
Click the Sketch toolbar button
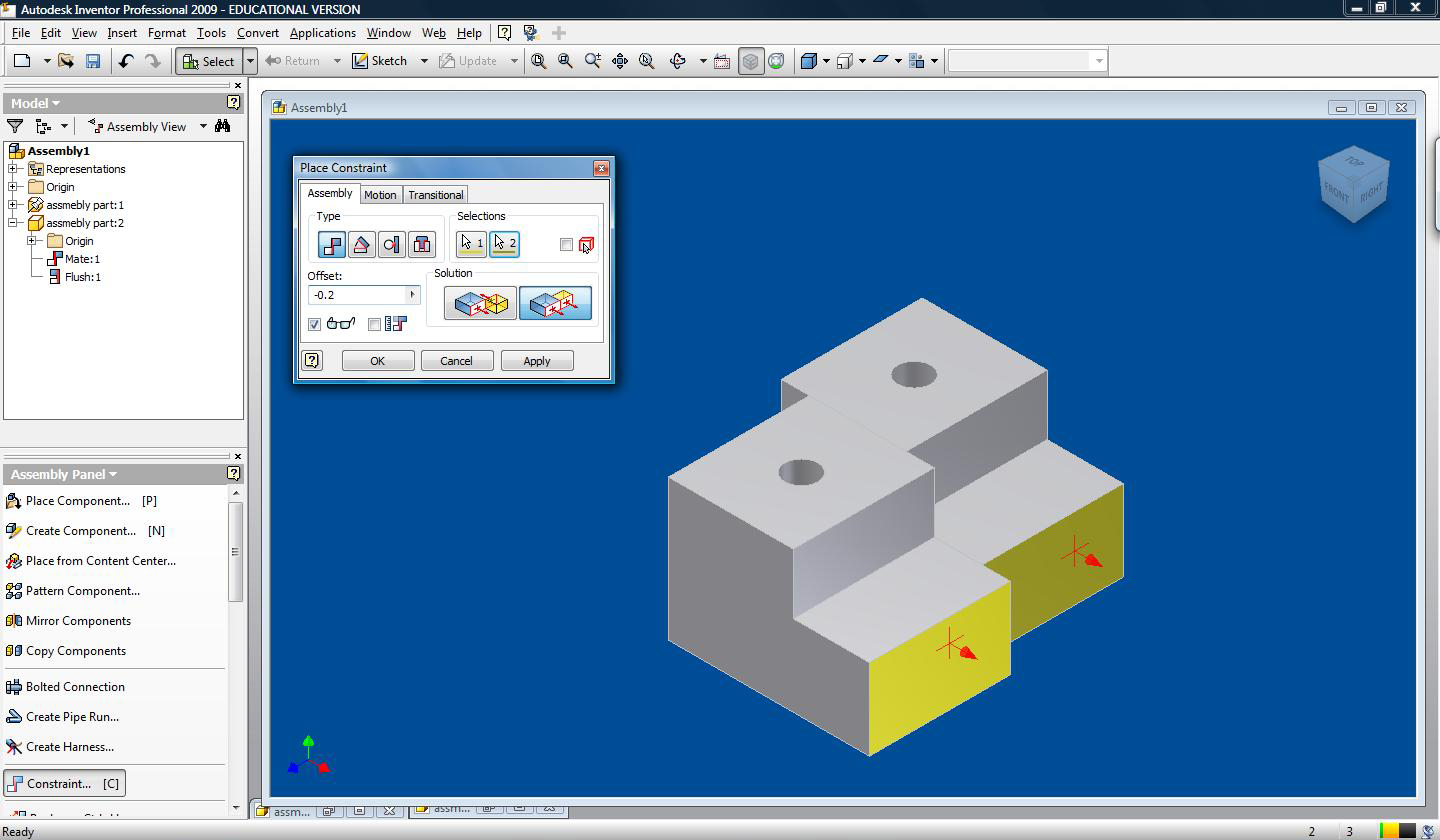tap(380, 61)
